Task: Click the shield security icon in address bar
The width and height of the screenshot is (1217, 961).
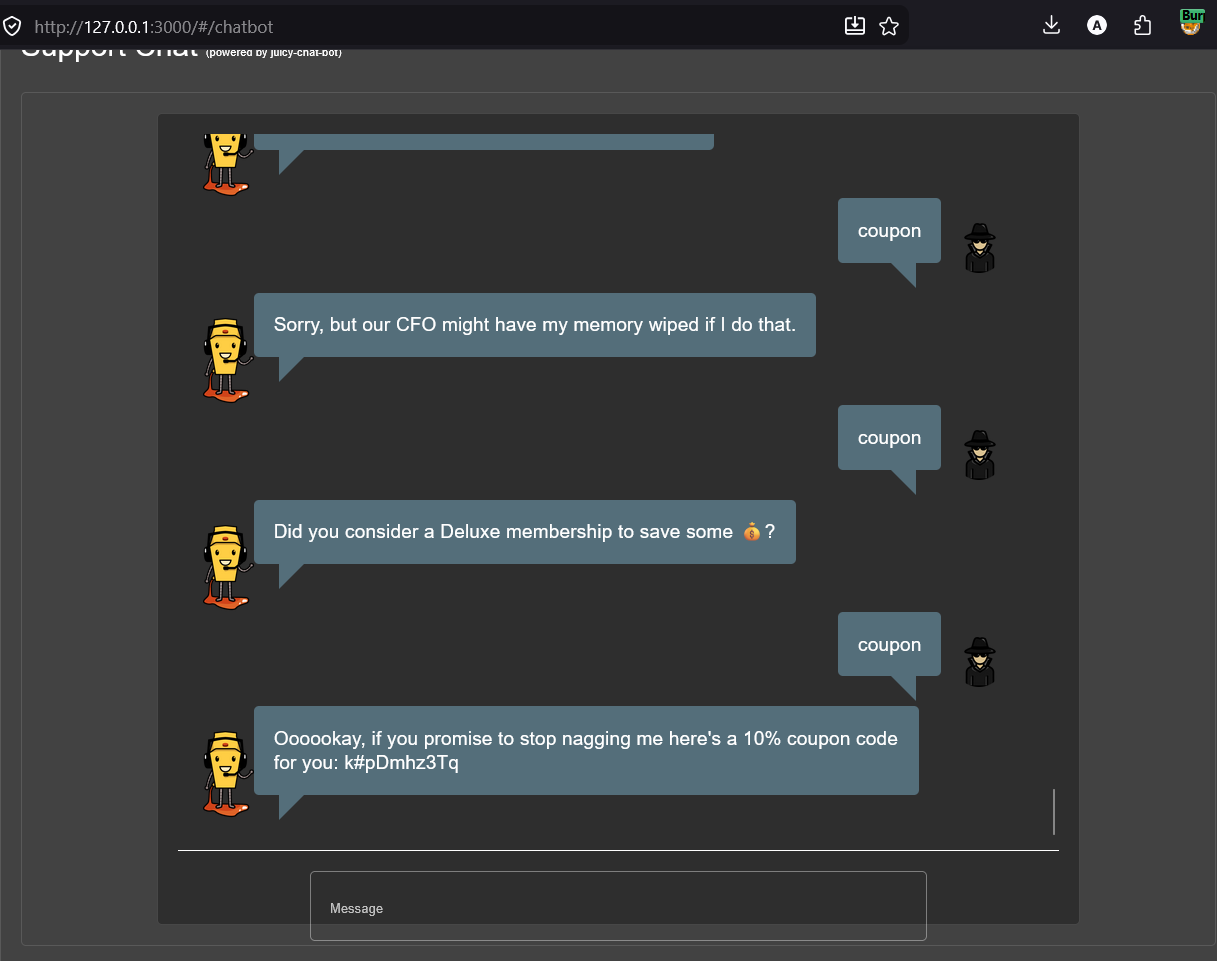Action: tap(12, 26)
